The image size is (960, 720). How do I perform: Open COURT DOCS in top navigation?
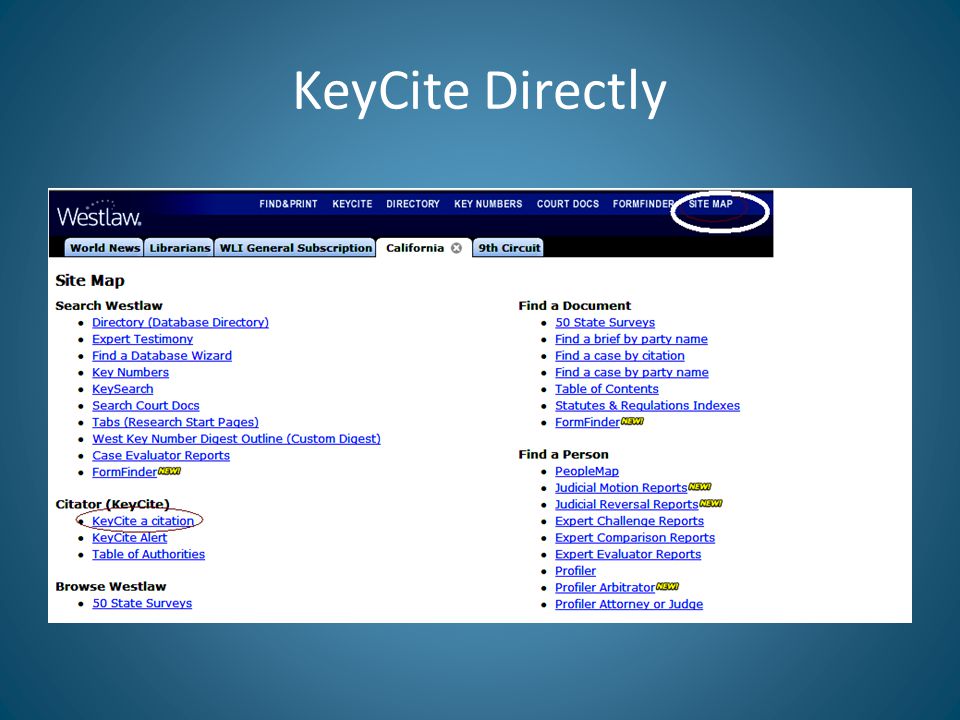click(568, 204)
